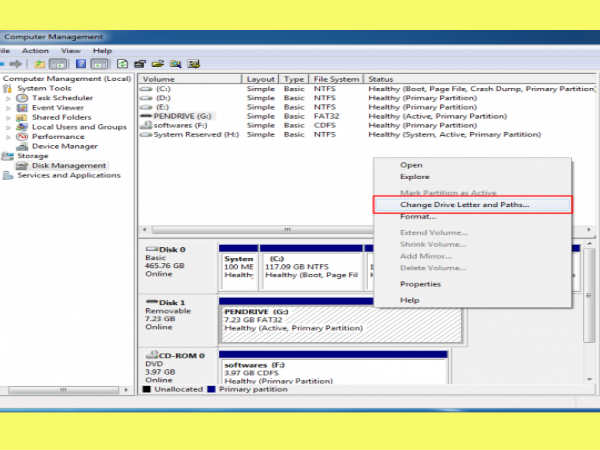This screenshot has width=600, height=450.
Task: Toggle Show/Hide Console Tree toolbar icon
Action: [57, 64]
